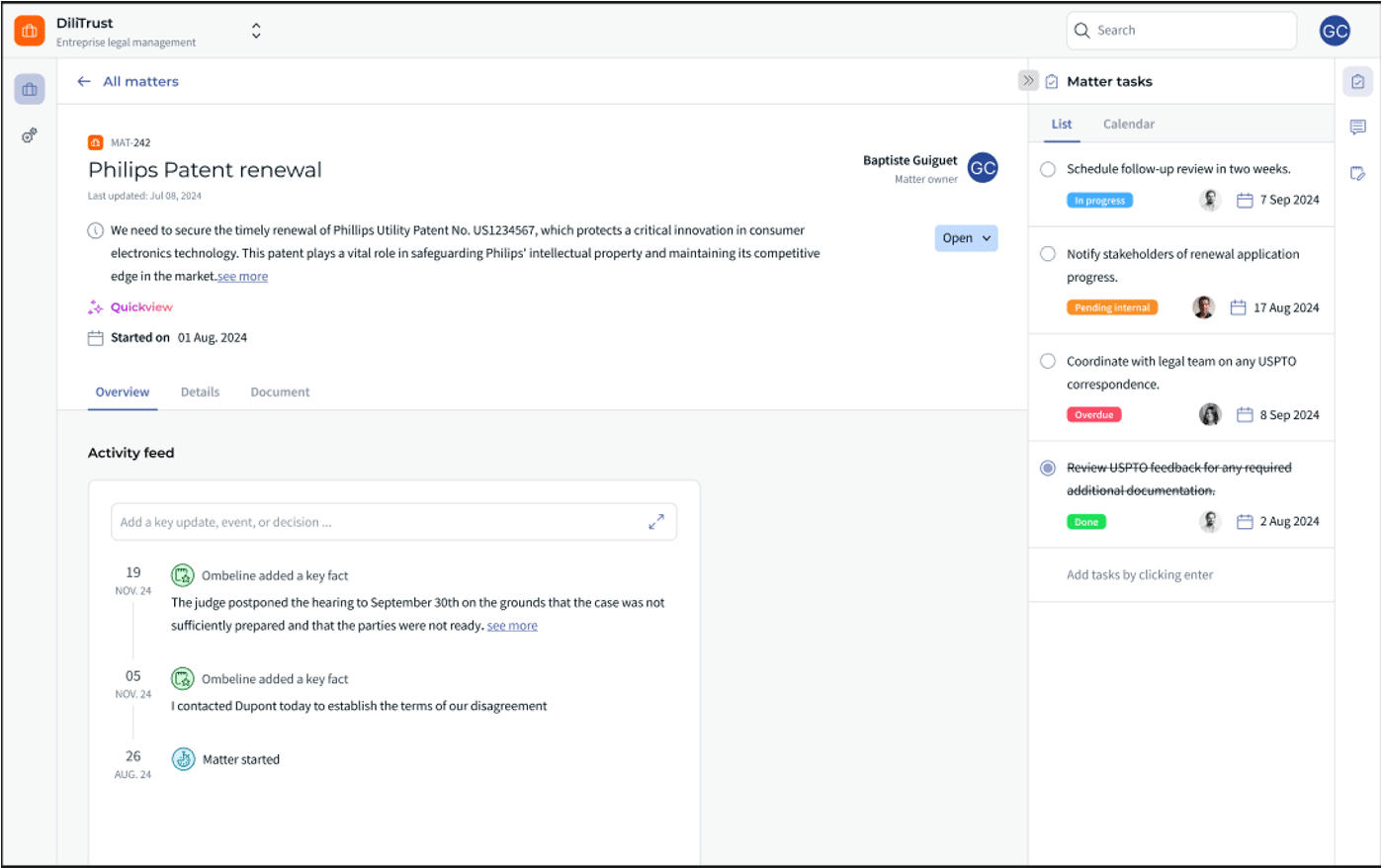Click see more on the judge postponed entry
This screenshot has width=1382, height=868.
point(512,626)
